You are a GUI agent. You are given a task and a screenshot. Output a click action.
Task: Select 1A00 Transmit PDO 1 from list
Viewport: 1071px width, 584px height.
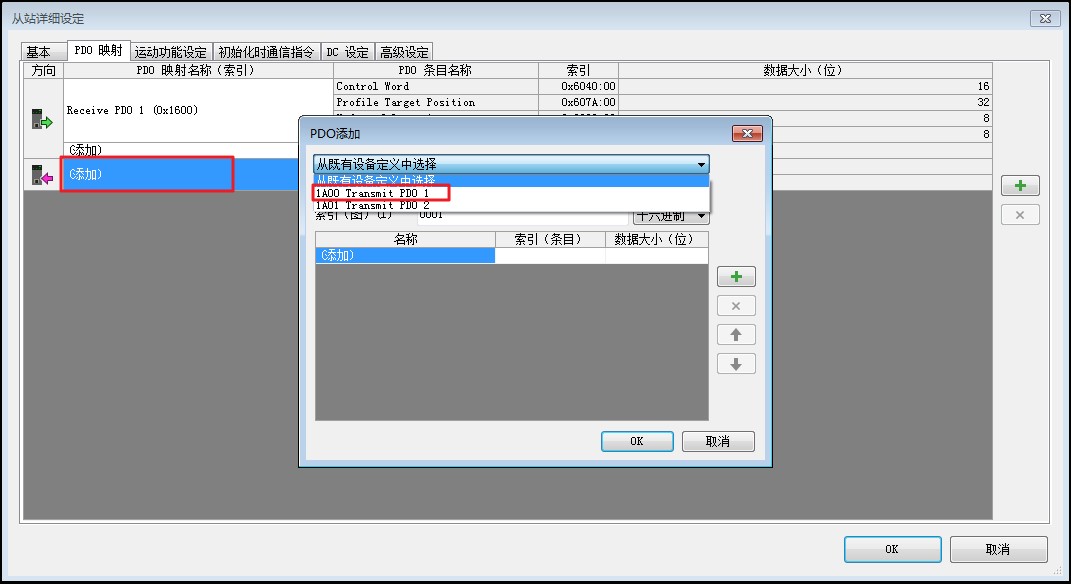click(381, 193)
